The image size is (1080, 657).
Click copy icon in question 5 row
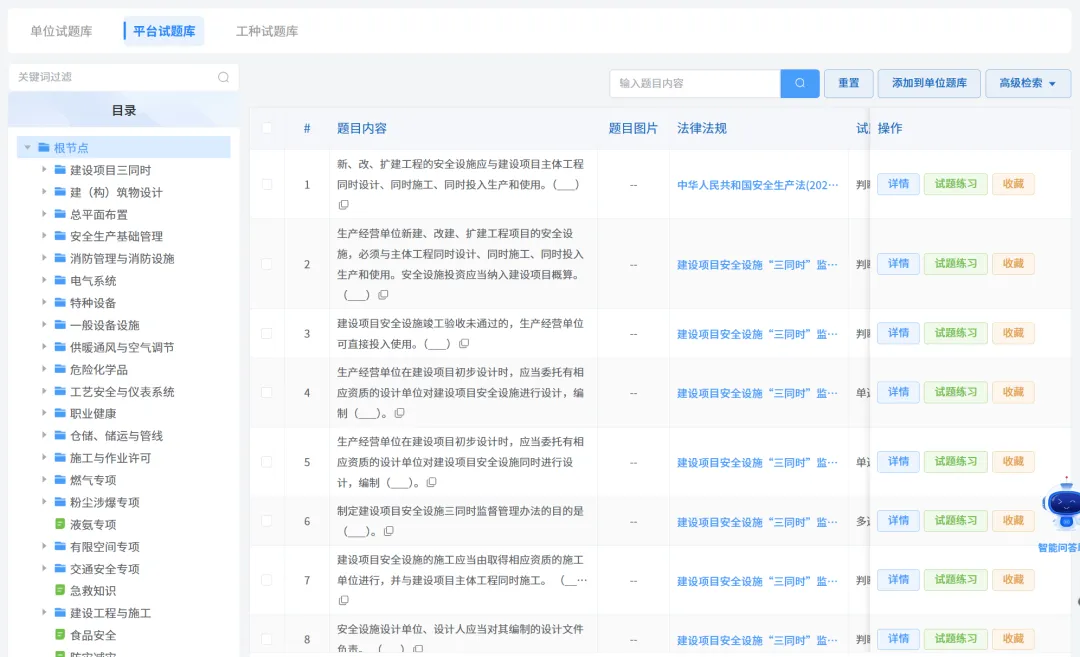tap(431, 483)
